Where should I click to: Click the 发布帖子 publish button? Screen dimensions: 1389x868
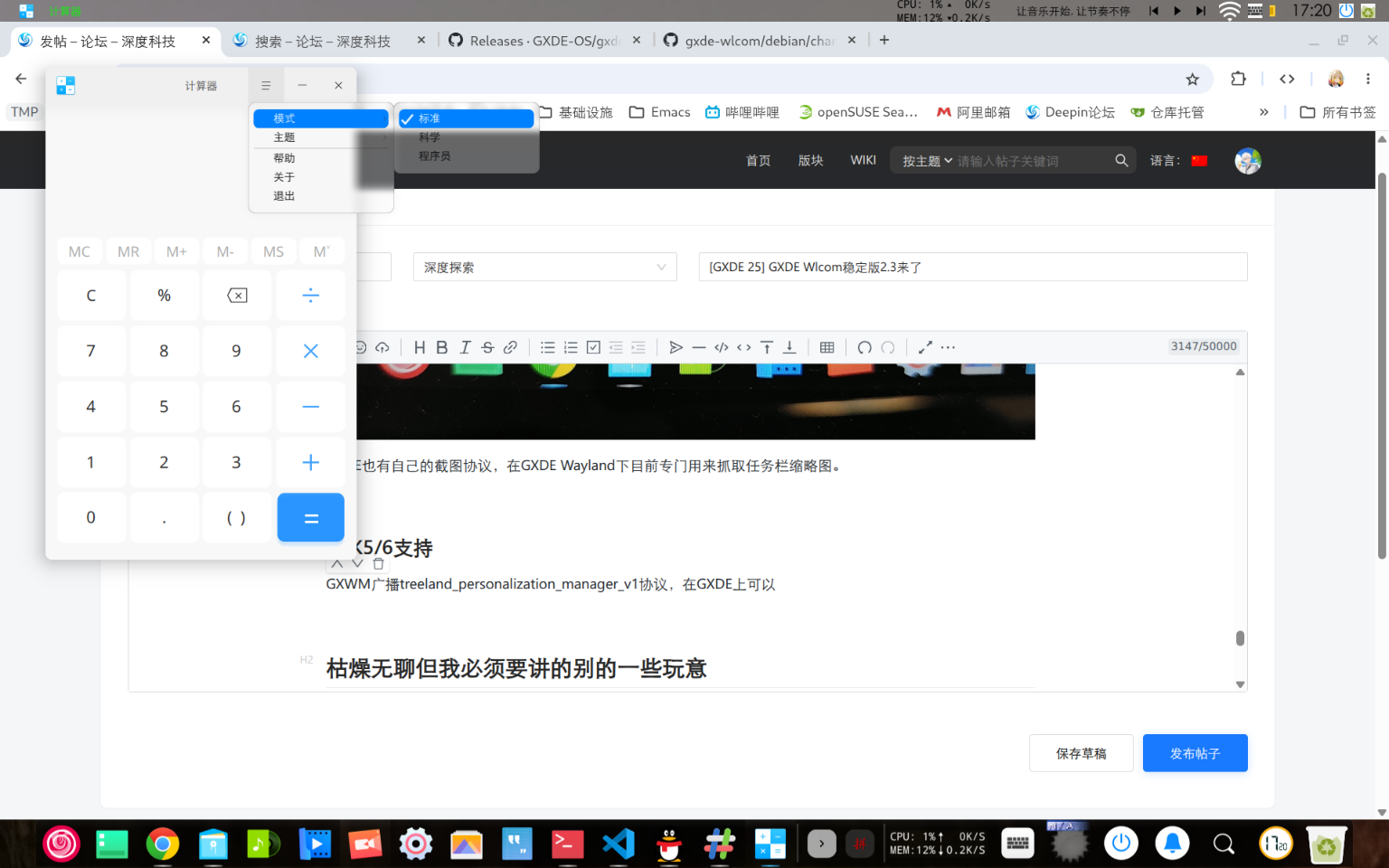[1195, 753]
